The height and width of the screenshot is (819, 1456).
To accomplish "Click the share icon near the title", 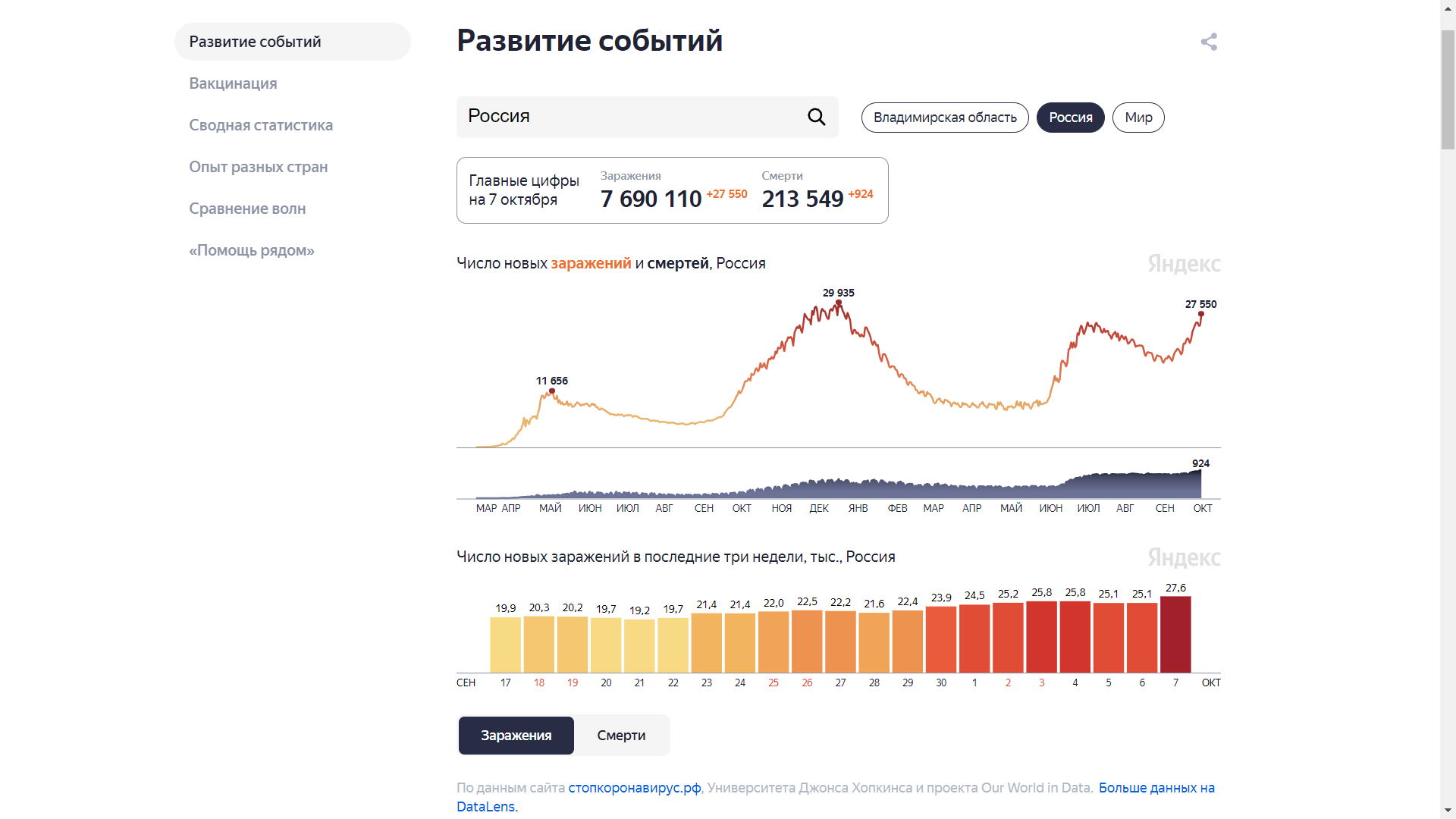I will (x=1209, y=42).
